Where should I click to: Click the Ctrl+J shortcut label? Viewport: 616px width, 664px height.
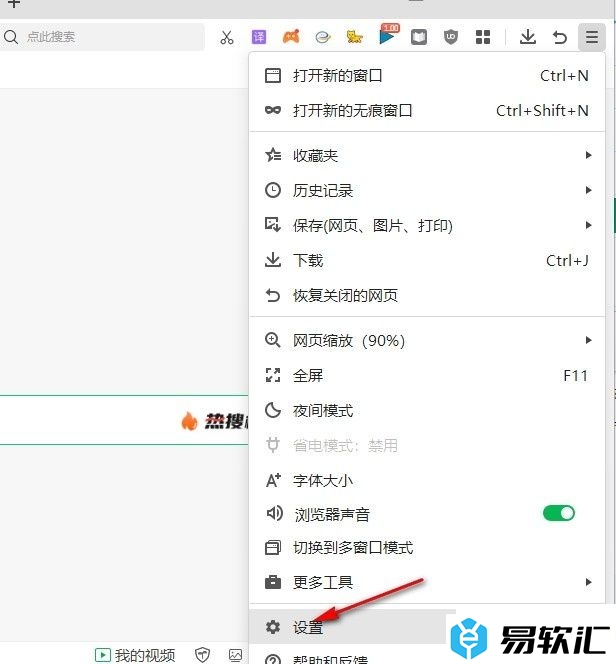(x=567, y=260)
